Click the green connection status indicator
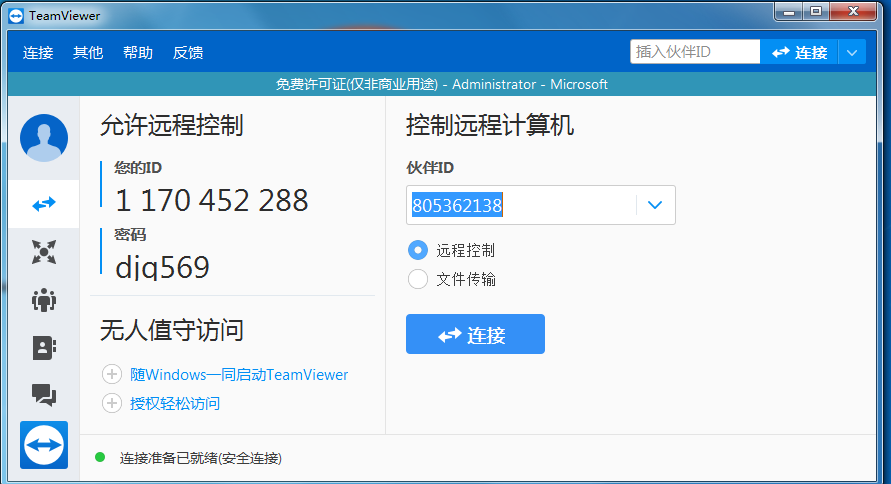The height and width of the screenshot is (484, 891). click(100, 457)
